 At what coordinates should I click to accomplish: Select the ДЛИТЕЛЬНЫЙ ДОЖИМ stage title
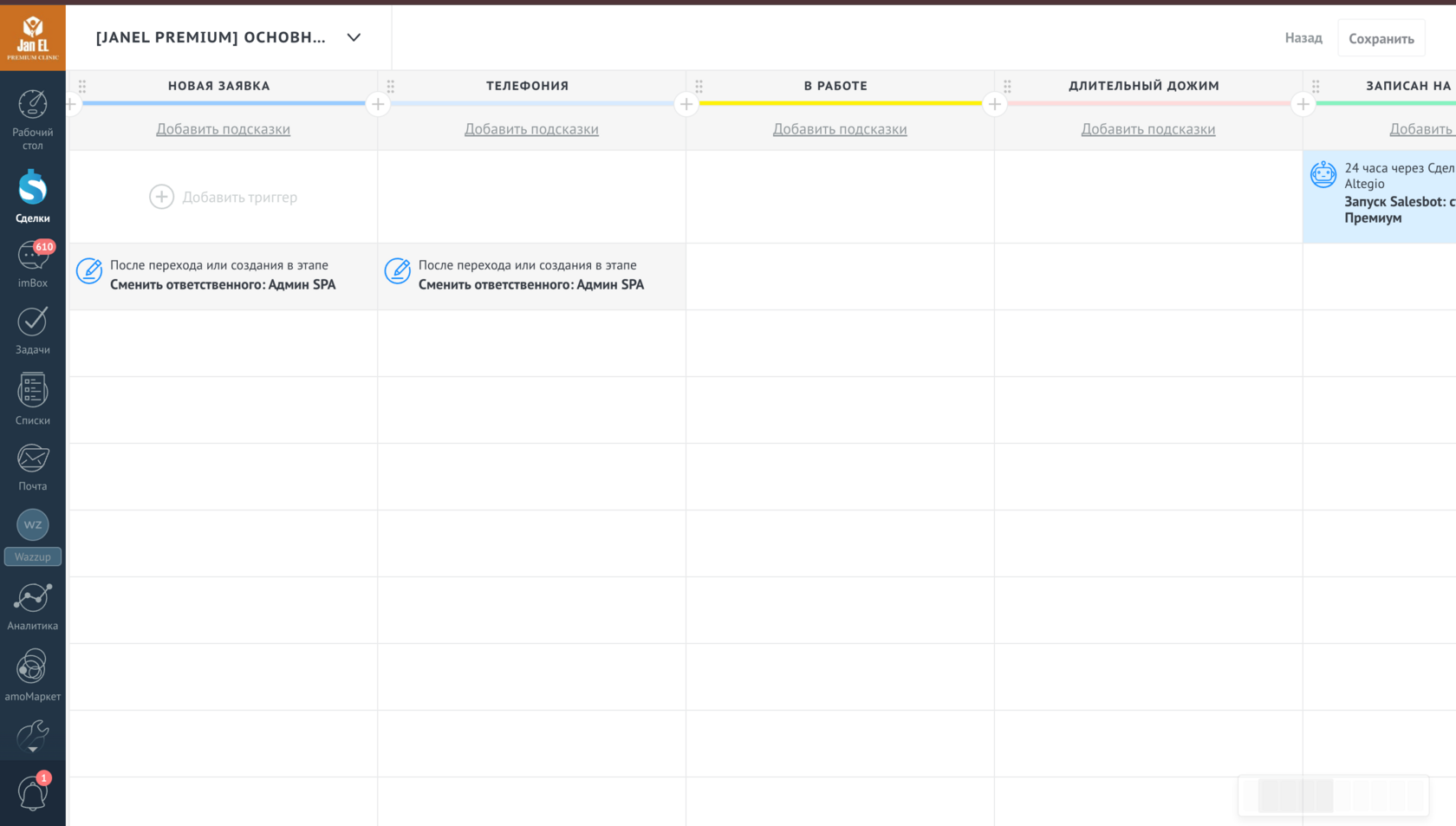pyautogui.click(x=1144, y=86)
